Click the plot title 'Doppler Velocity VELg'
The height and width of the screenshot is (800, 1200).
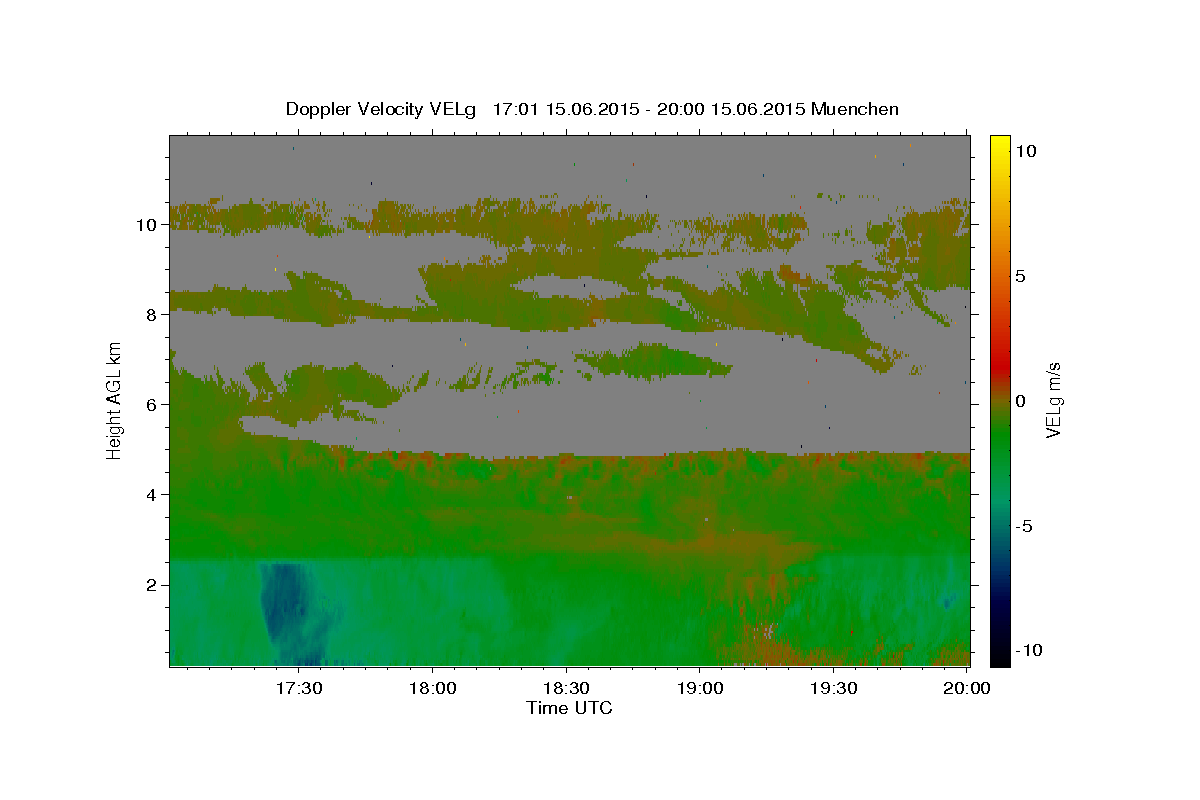coord(383,109)
